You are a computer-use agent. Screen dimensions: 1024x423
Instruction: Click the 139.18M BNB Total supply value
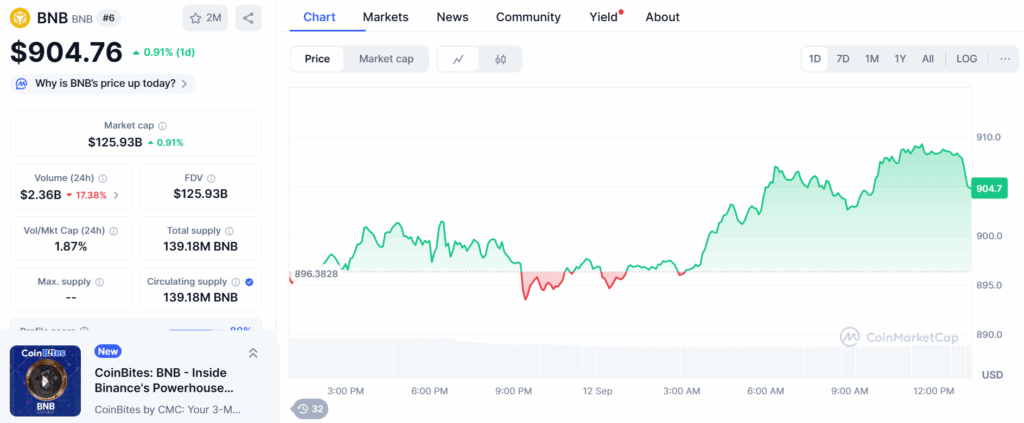coord(200,247)
